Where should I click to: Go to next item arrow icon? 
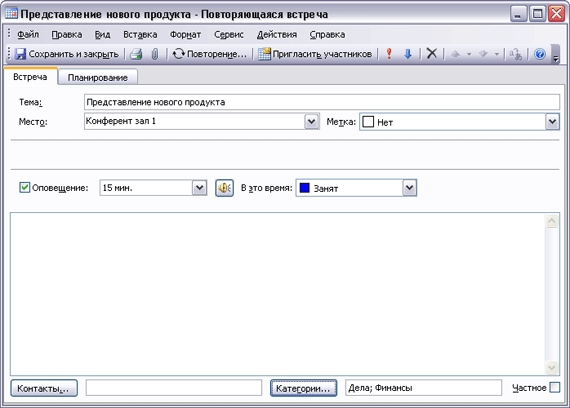483,54
